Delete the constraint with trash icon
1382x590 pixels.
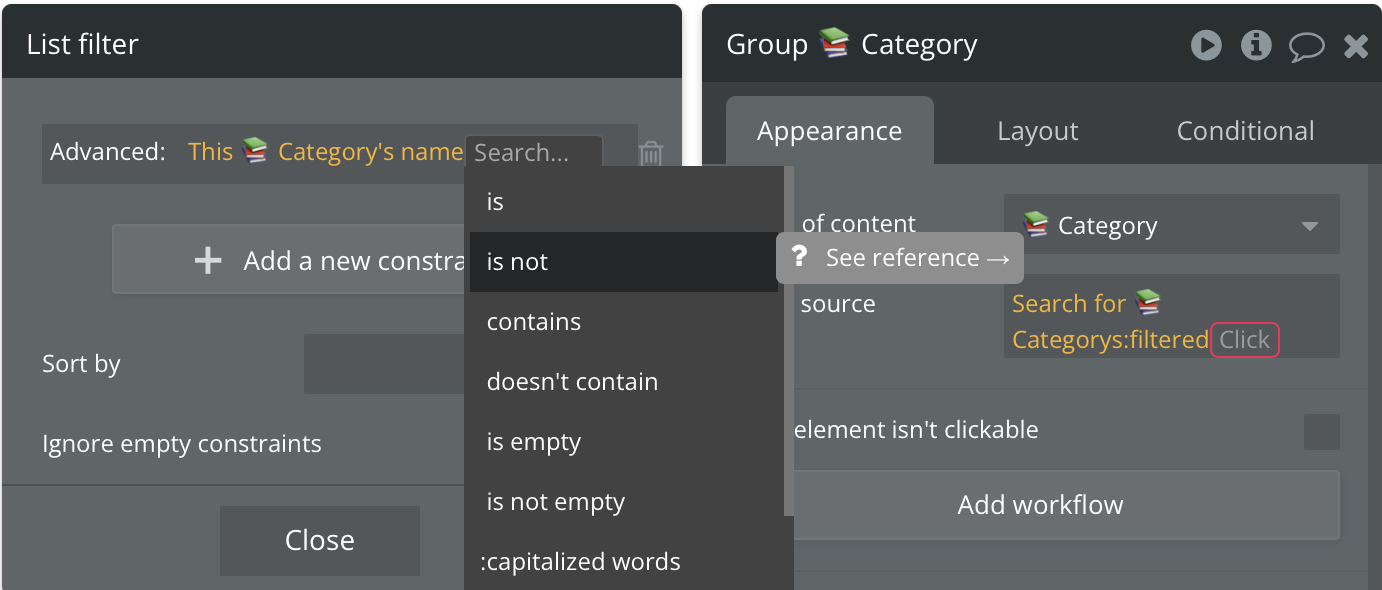point(651,153)
